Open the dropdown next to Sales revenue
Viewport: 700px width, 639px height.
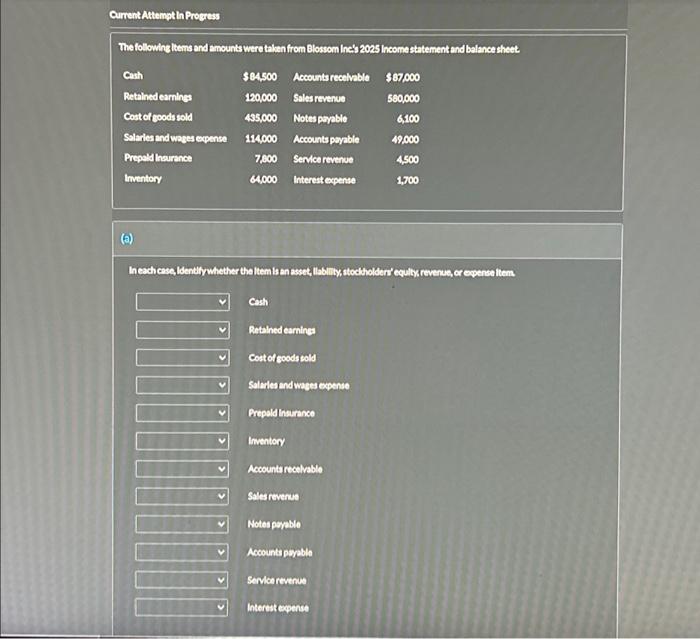tap(182, 496)
